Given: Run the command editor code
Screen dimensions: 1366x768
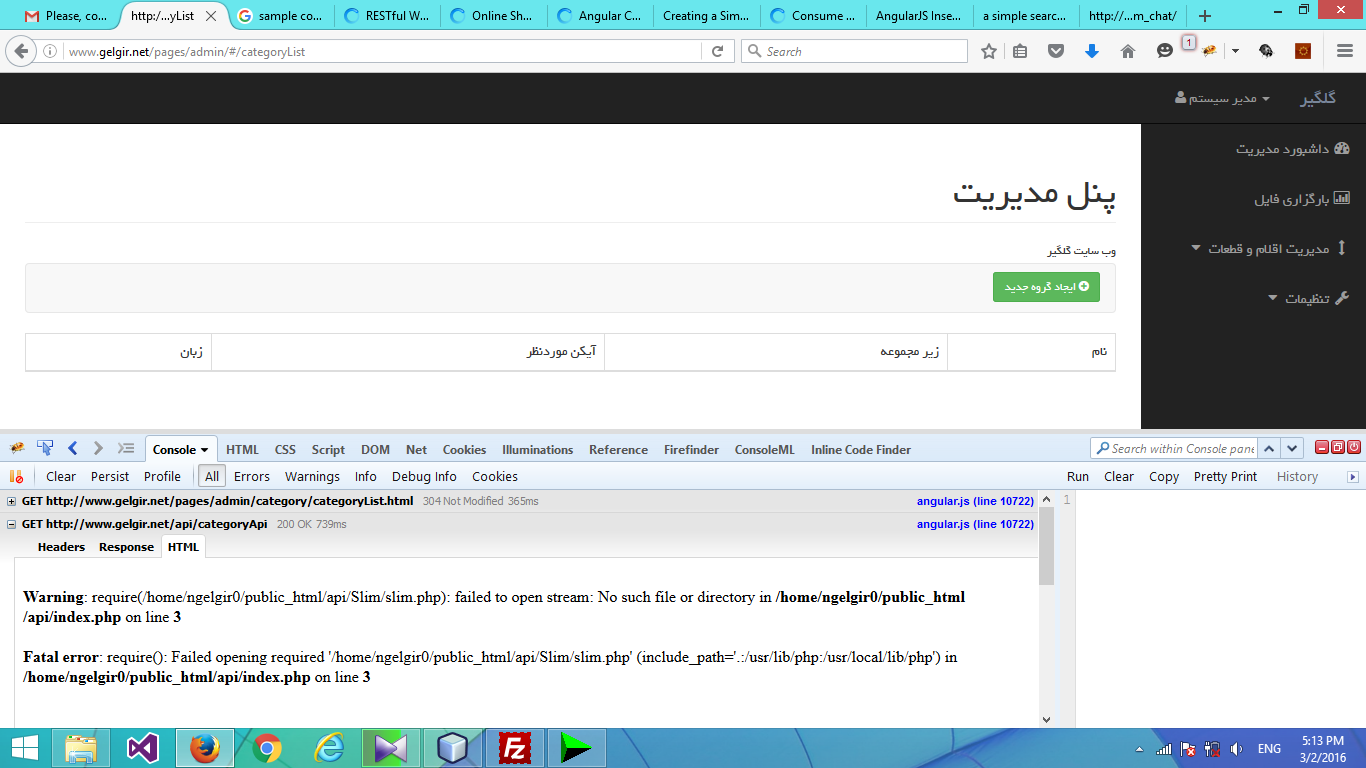Looking at the screenshot, I should [x=1078, y=477].
